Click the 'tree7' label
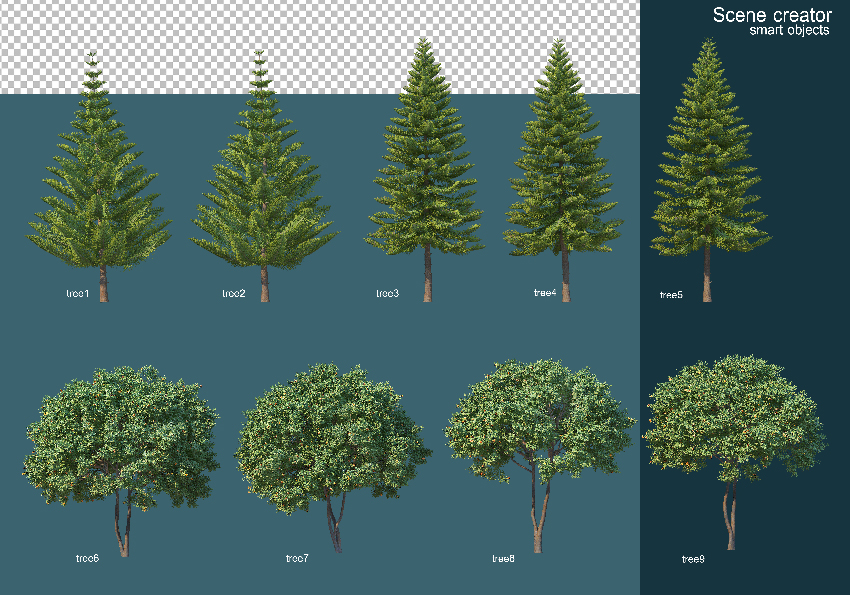This screenshot has width=850, height=595. point(297,558)
